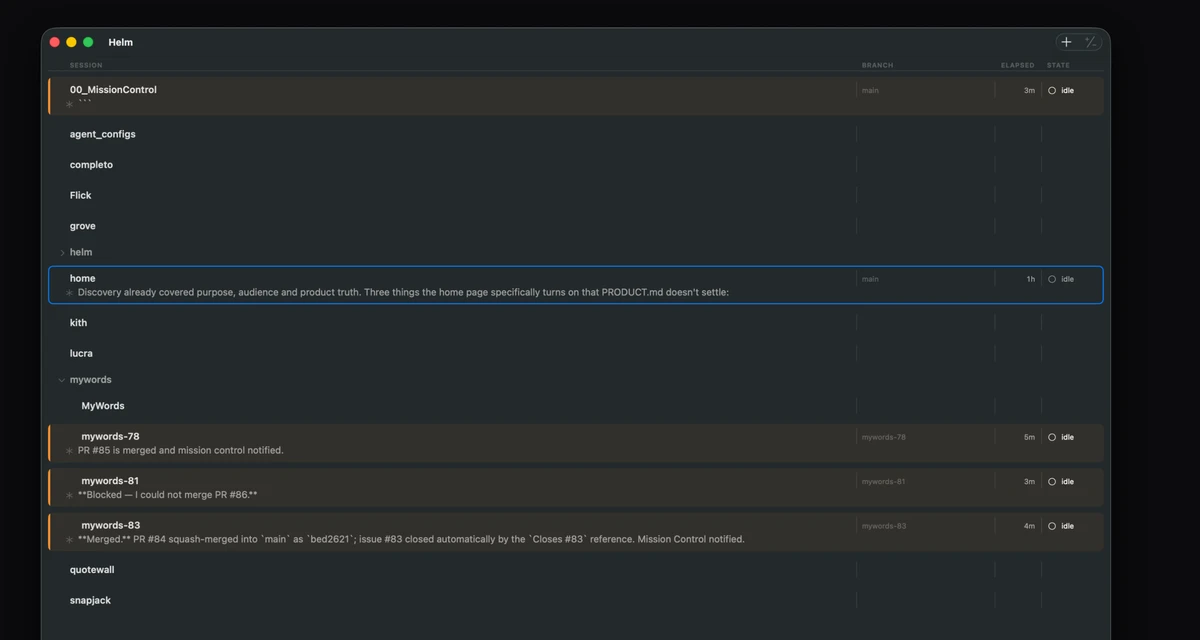Click the STATE column header
Screen dimensions: 1200x640
tap(1058, 65)
